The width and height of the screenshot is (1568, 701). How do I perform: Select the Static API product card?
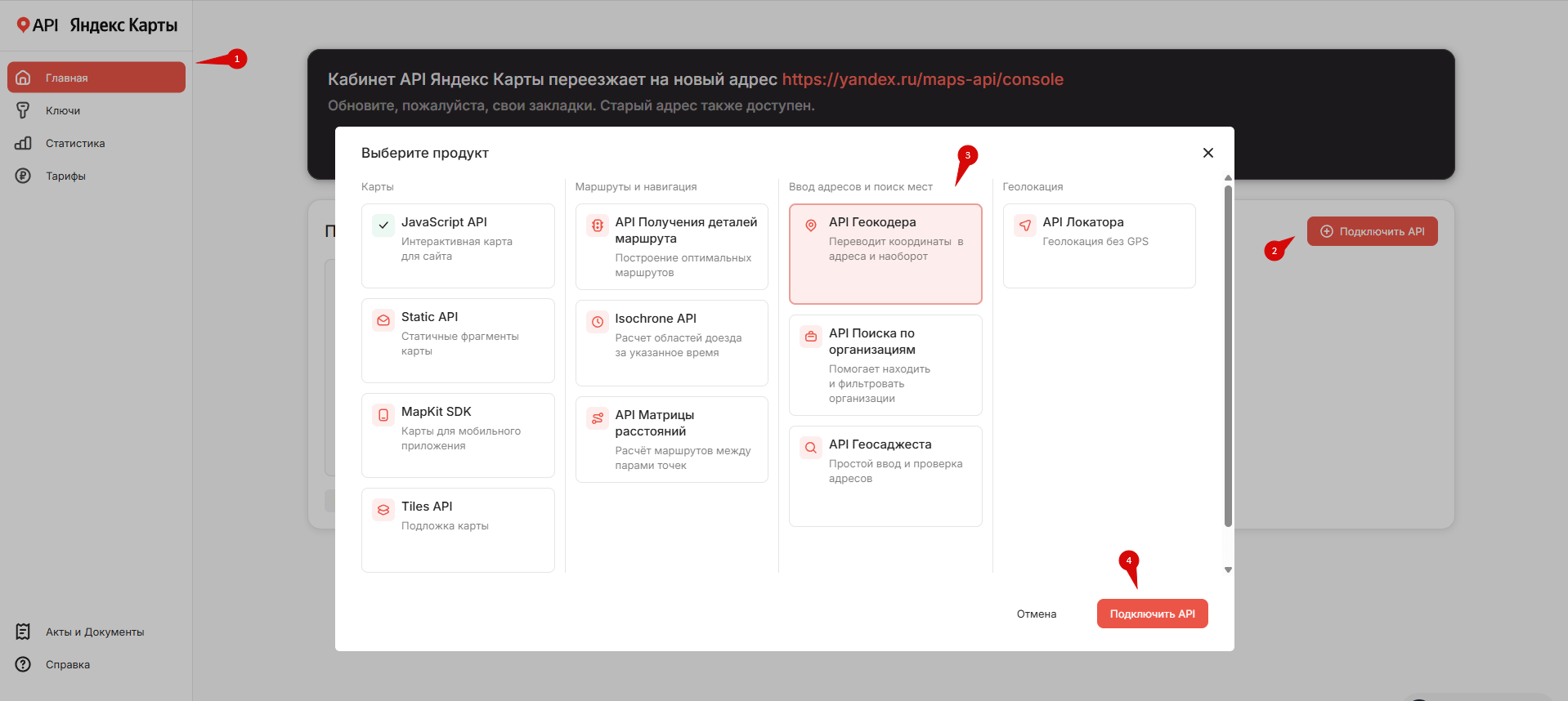[458, 341]
